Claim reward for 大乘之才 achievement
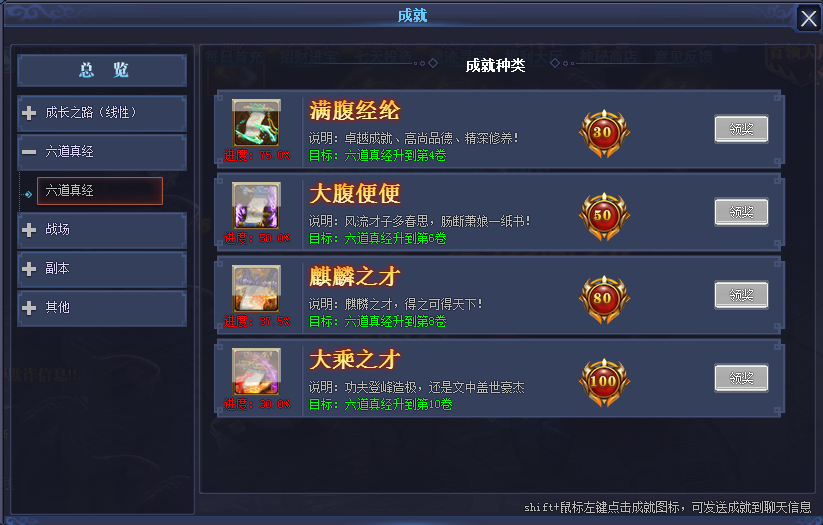This screenshot has height=525, width=823. point(741,377)
